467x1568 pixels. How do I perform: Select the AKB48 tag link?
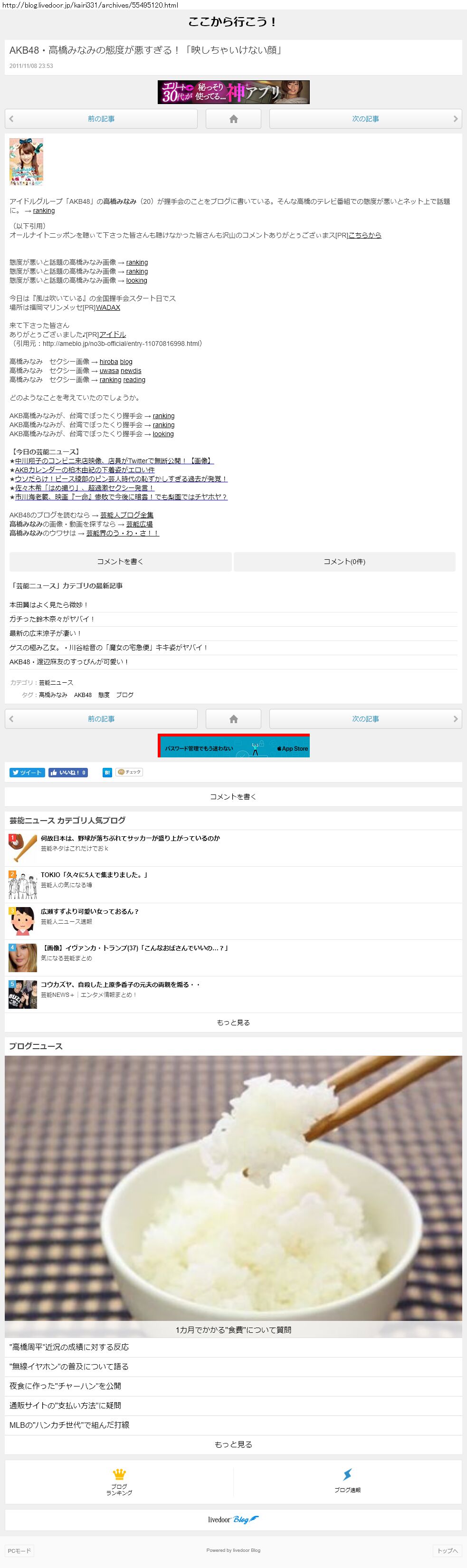pyautogui.click(x=83, y=695)
